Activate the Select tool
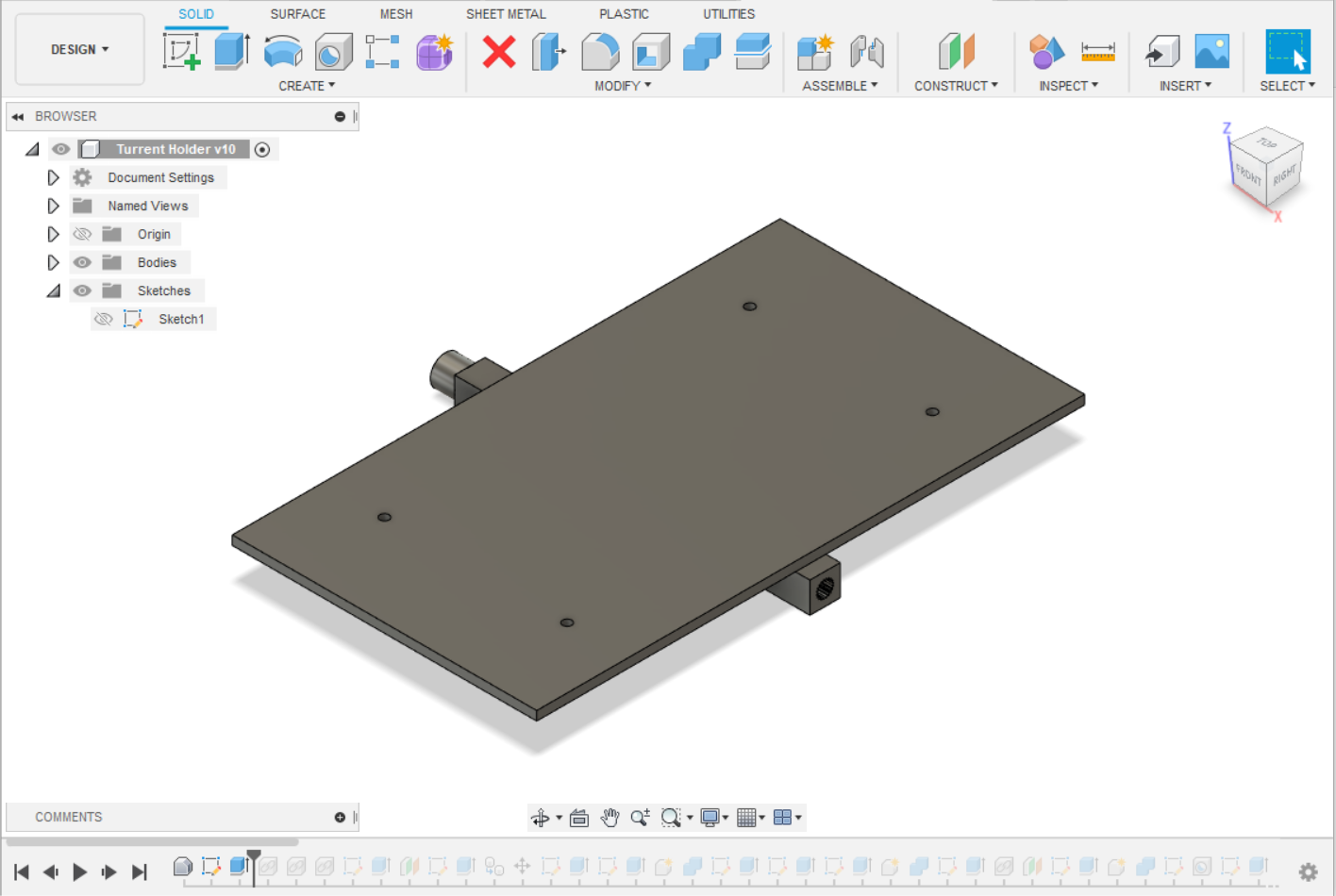 tap(1288, 52)
